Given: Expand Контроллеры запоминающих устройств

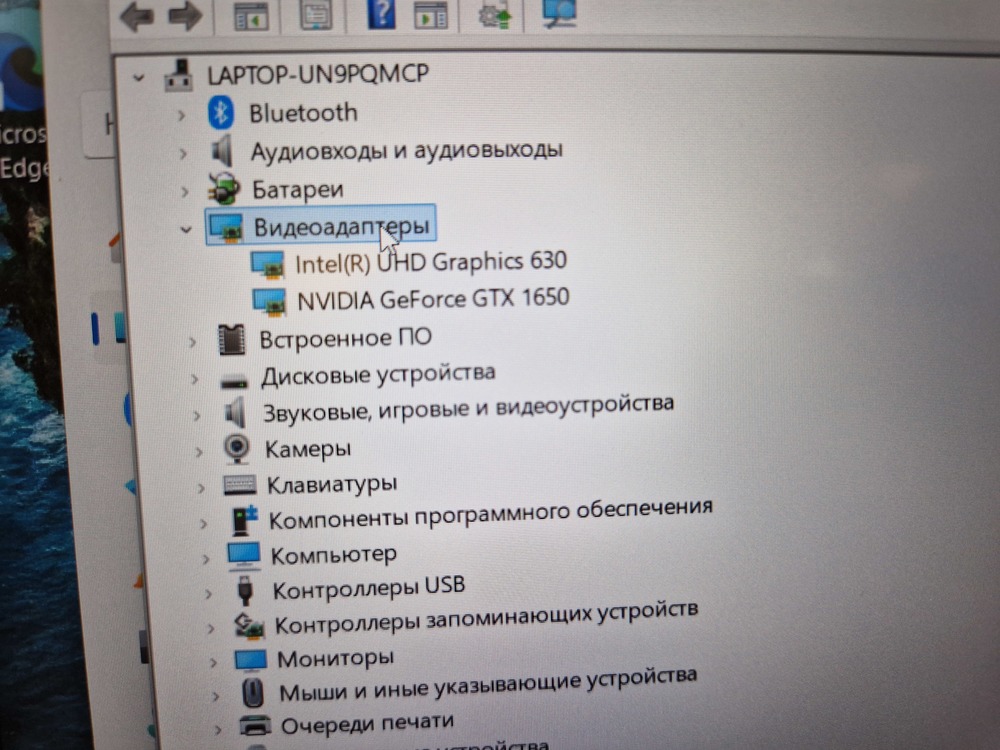Looking at the screenshot, I should pyautogui.click(x=210, y=628).
